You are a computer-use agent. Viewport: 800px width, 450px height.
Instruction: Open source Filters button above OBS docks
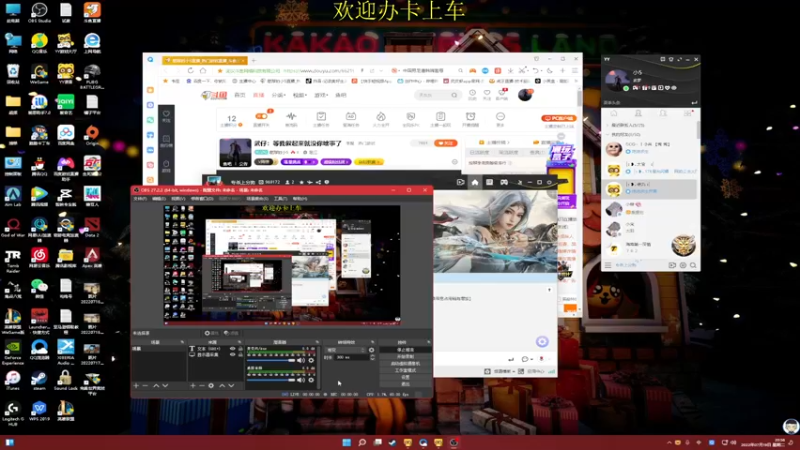point(231,333)
